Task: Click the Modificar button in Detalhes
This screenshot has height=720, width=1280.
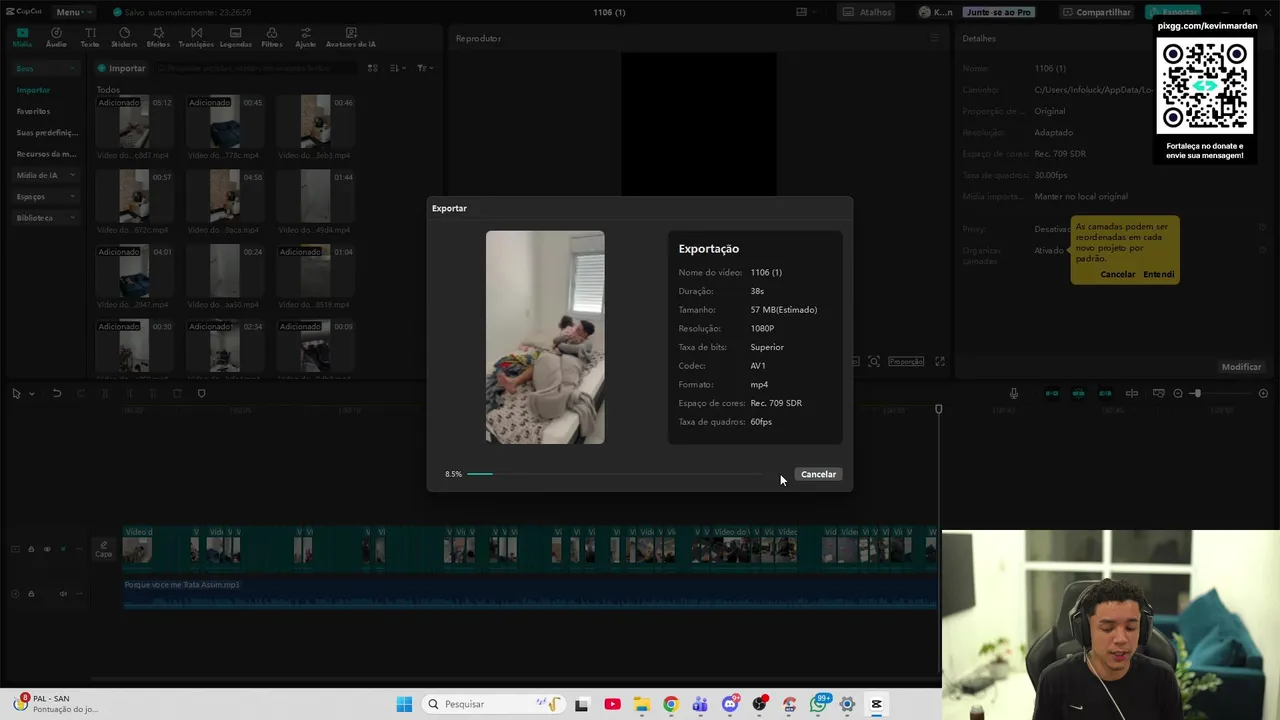Action: 1241,367
